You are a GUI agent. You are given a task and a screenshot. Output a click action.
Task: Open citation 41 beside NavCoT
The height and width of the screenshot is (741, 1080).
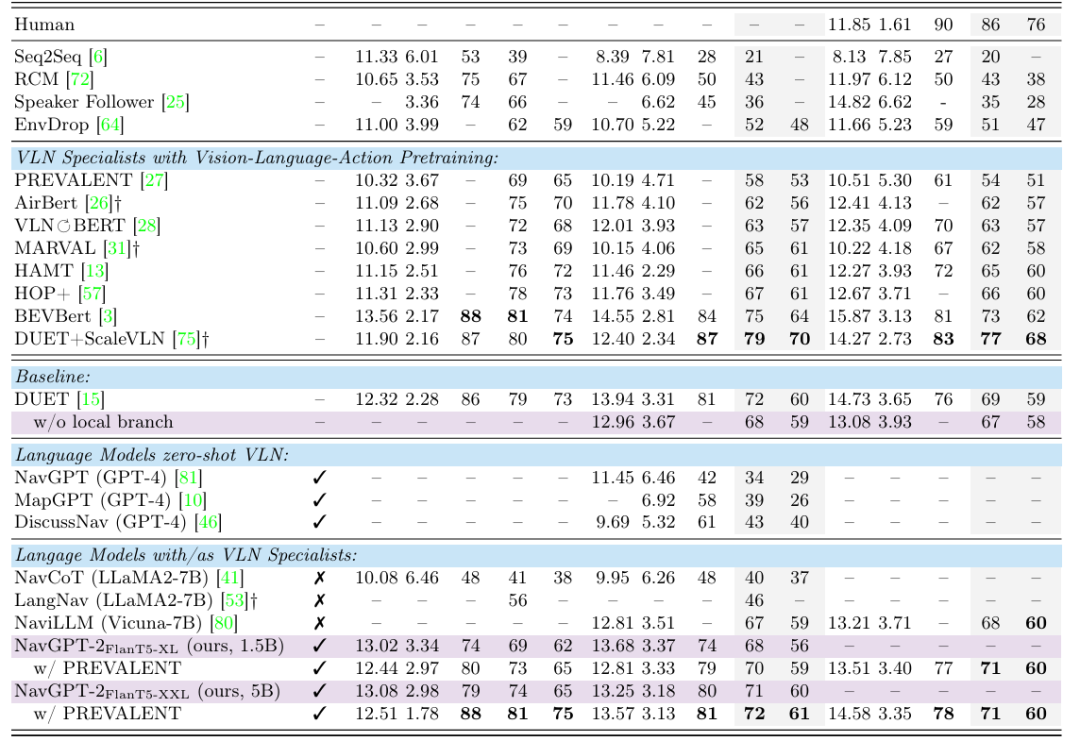click(230, 578)
